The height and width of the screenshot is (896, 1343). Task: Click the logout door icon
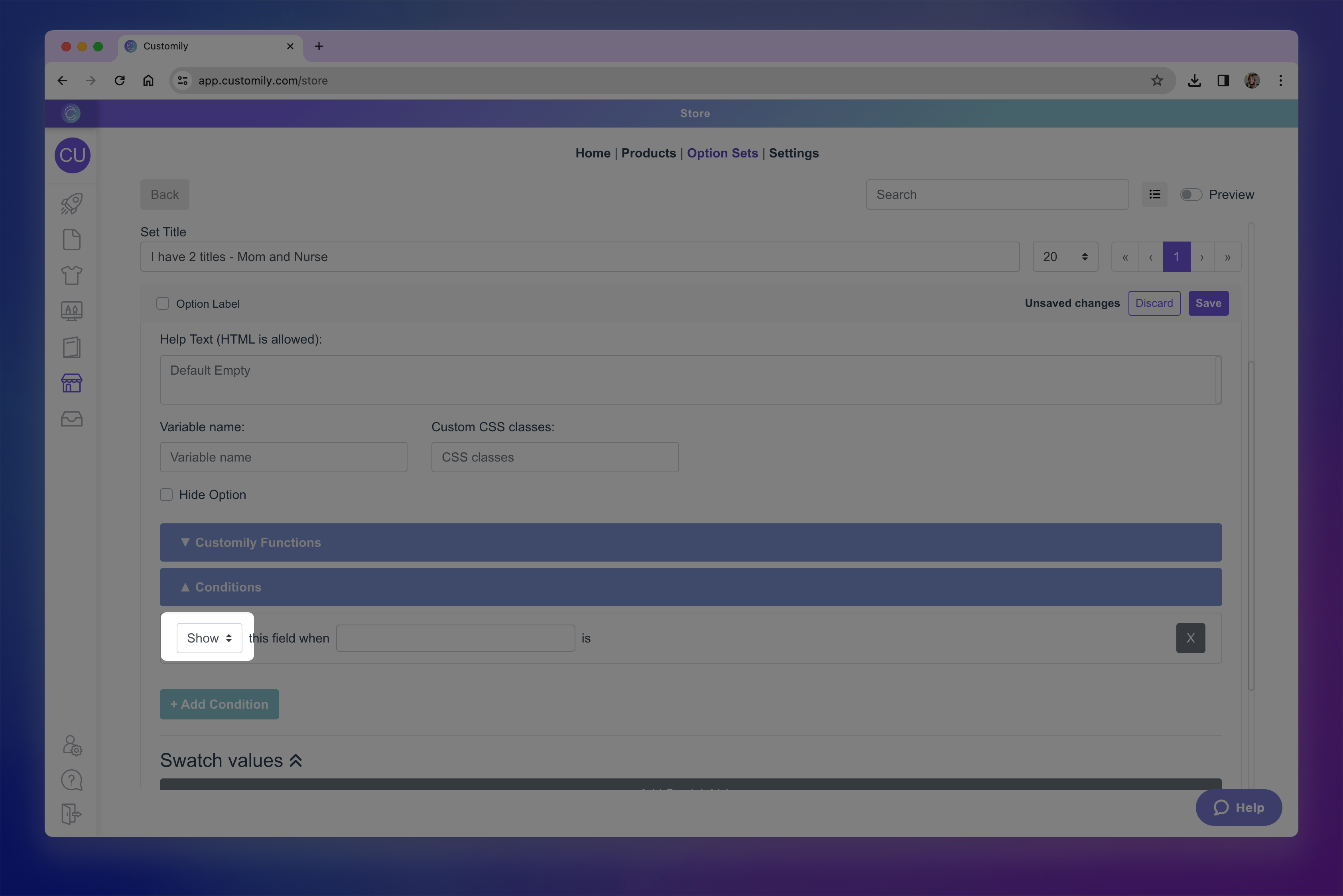click(71, 814)
